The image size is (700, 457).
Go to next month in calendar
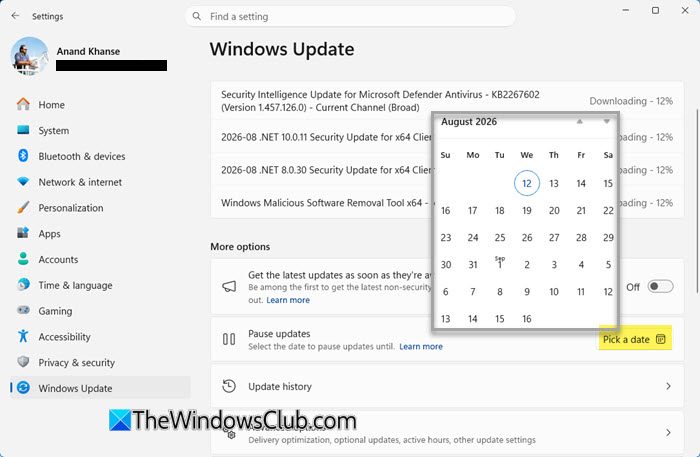click(x=606, y=121)
